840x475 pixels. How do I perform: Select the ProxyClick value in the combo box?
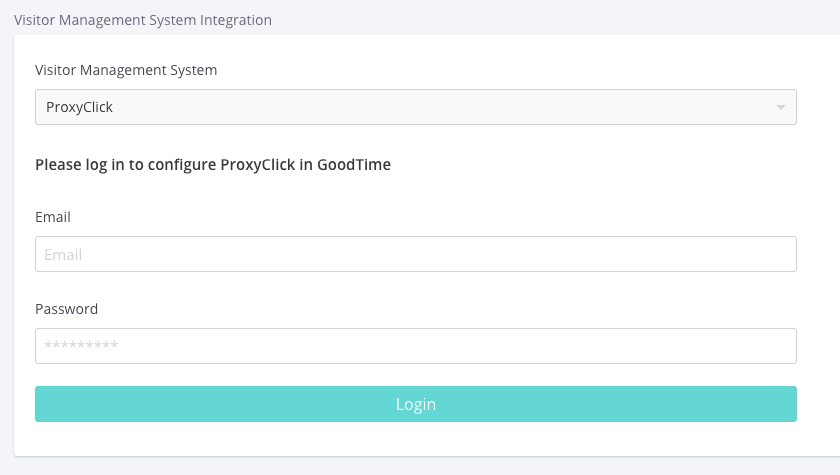pyautogui.click(x=80, y=107)
